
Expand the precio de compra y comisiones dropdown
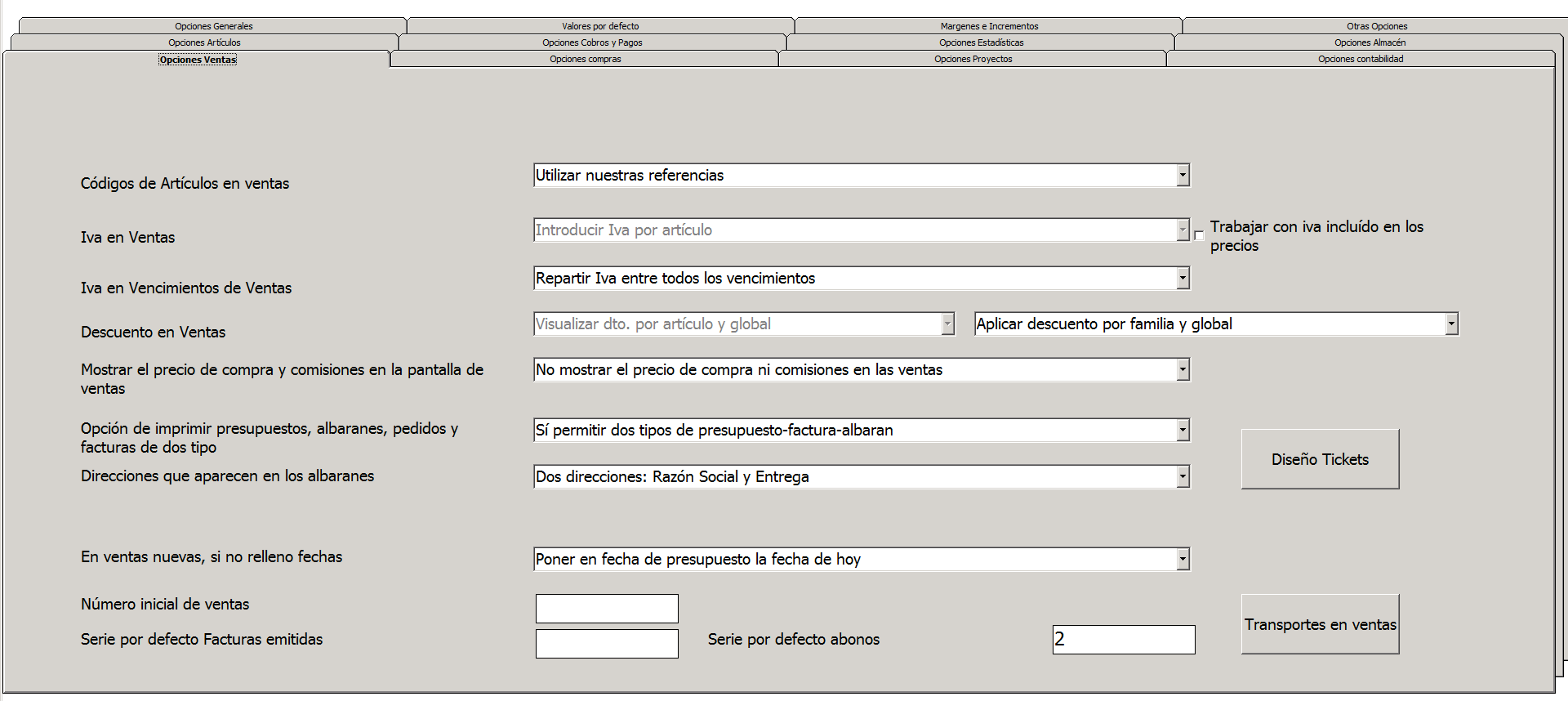pyautogui.click(x=1183, y=370)
